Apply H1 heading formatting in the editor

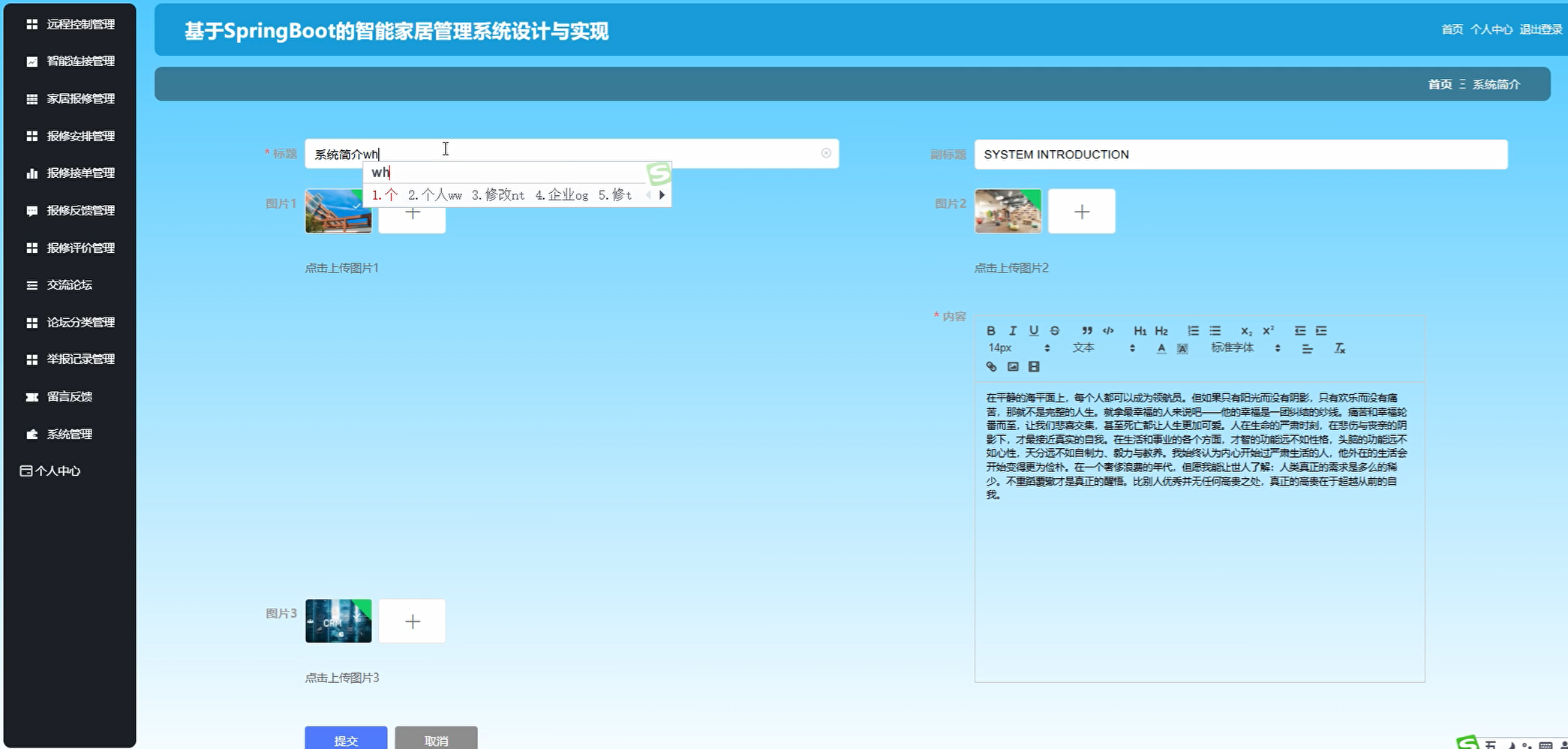point(1140,331)
